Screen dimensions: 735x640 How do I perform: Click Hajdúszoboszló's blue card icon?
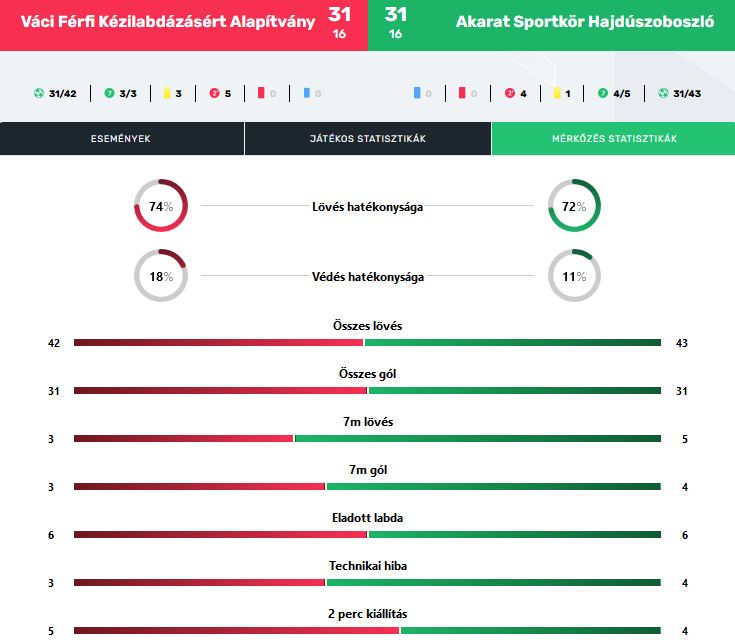tap(417, 93)
